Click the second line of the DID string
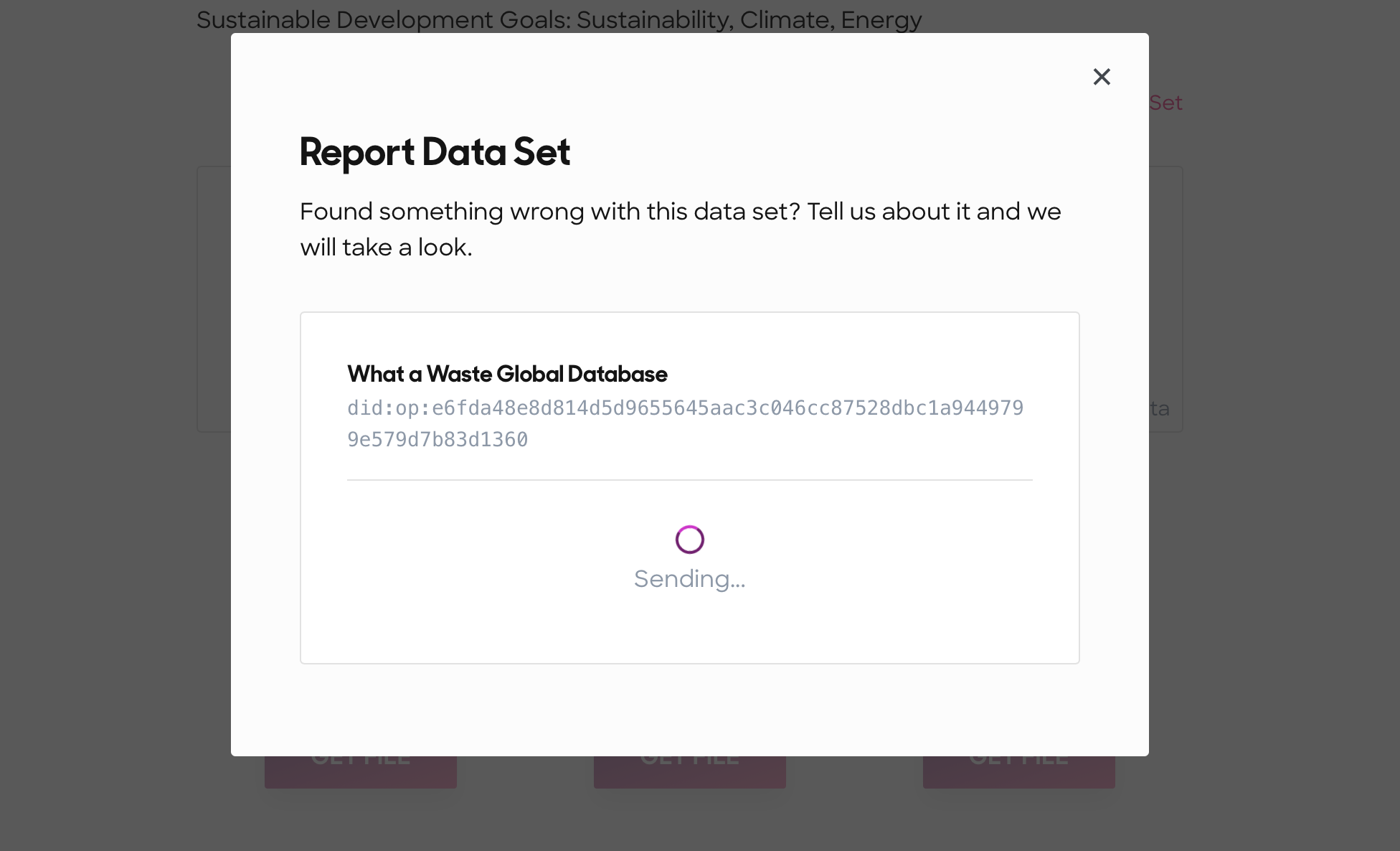 pos(437,438)
